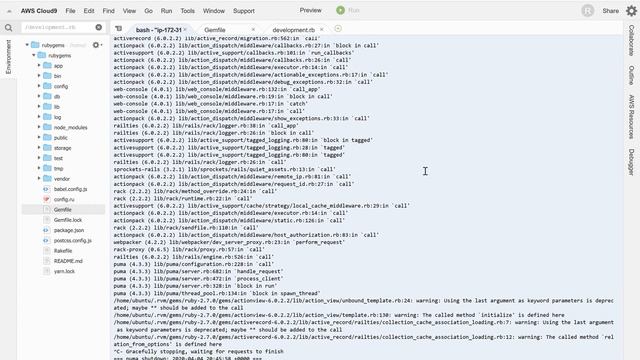Viewport: 640px width, 360px height.
Task: Collapse the top menu bar arrow
Action: click(x=9, y=11)
